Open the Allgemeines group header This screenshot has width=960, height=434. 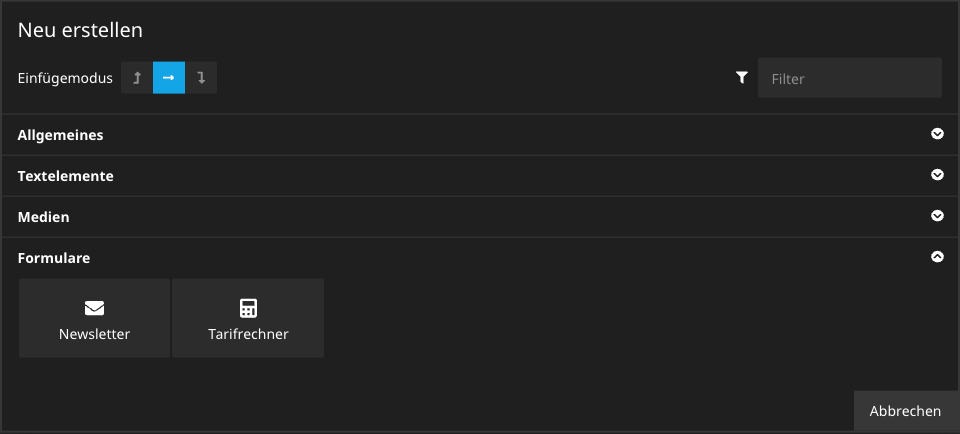61,135
